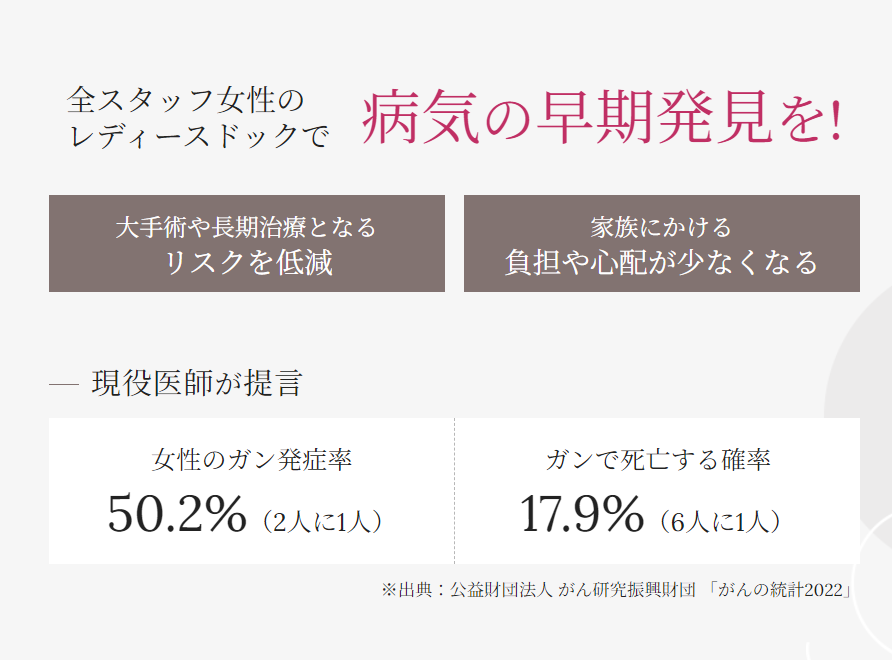Click the 50.2% statistic
The height and width of the screenshot is (660, 892).
pyautogui.click(x=177, y=514)
